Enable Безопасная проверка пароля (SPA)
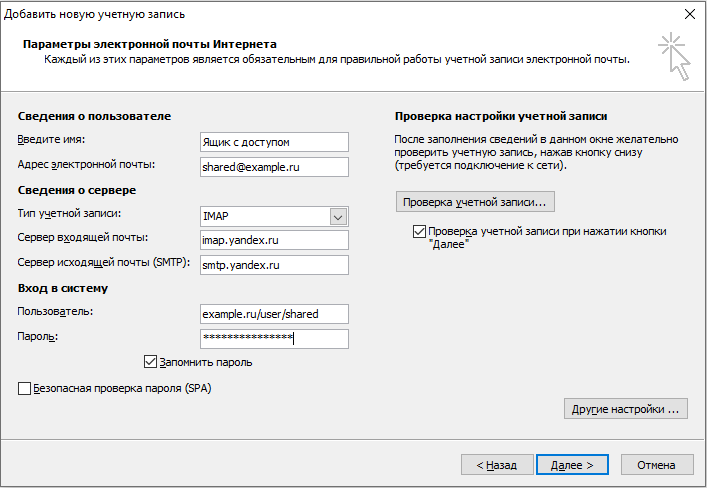Image resolution: width=707 pixels, height=488 pixels. (x=25, y=388)
